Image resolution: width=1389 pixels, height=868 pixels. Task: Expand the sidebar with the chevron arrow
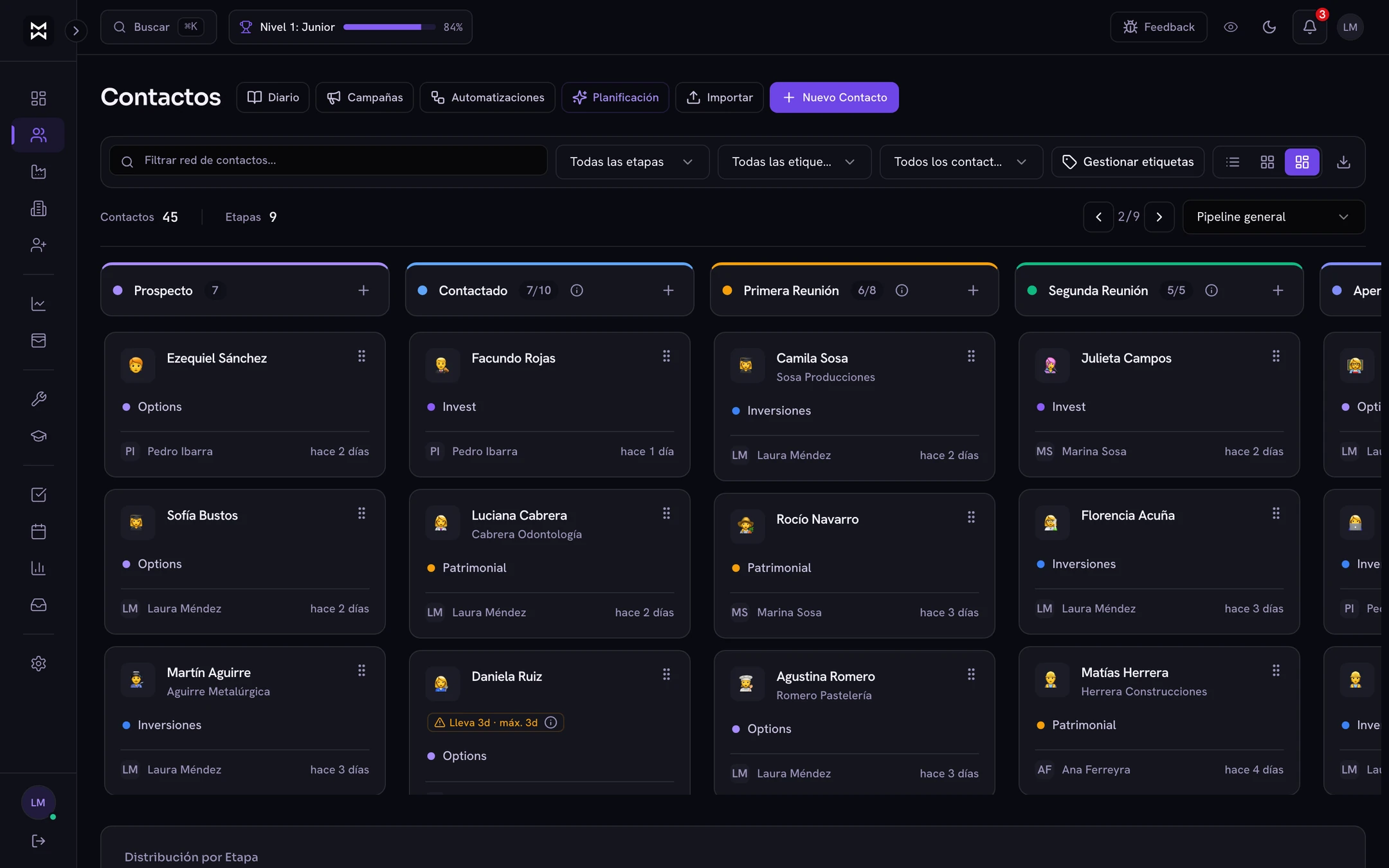pos(76,30)
